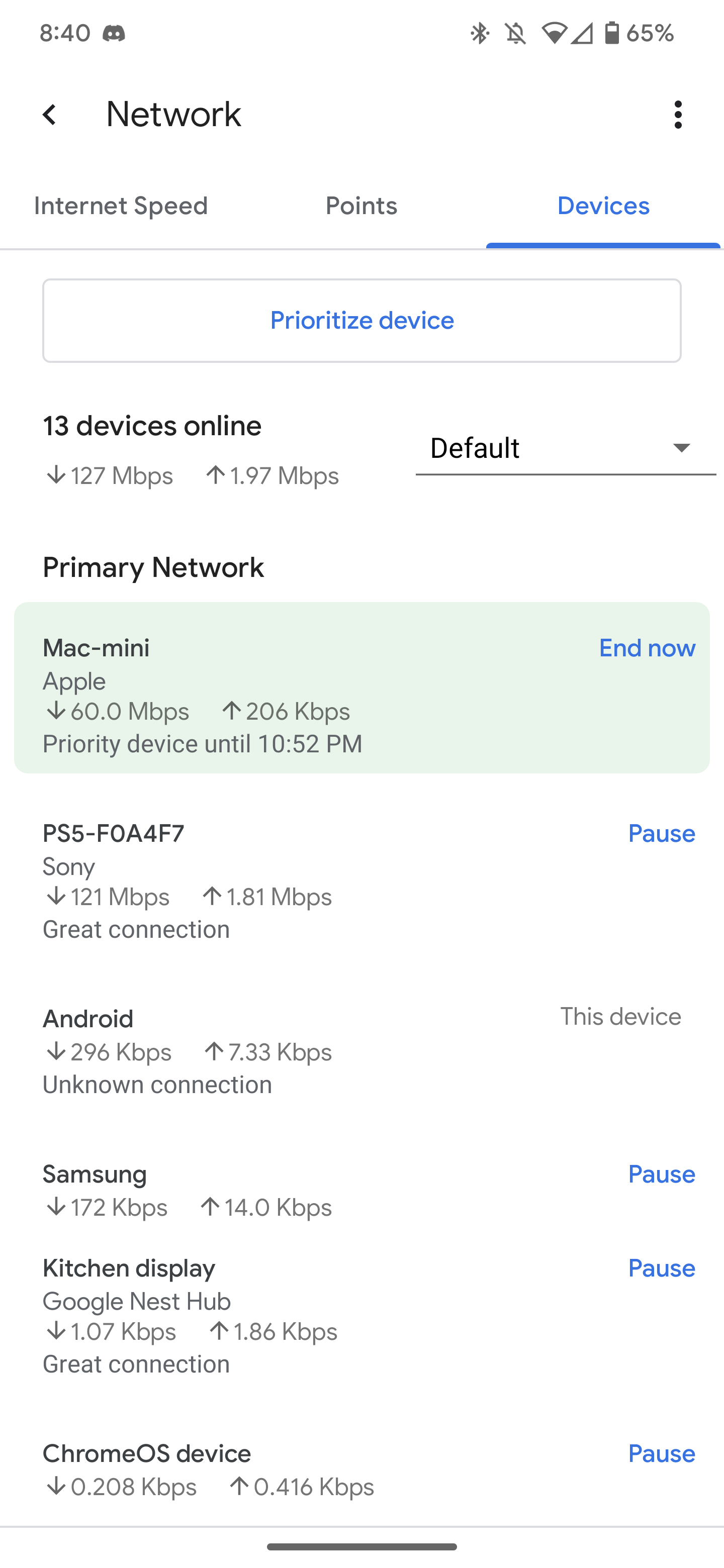724x1568 pixels.
Task: Switch to the Internet Speed tab
Action: click(121, 206)
